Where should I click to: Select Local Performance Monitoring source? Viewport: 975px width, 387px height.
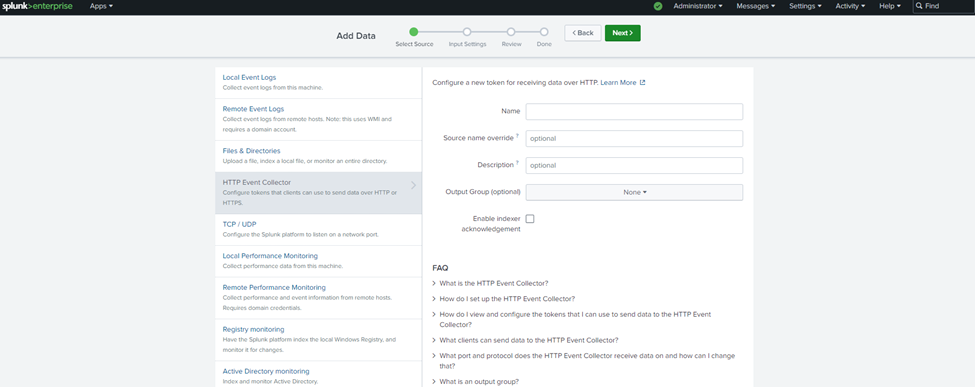318,261
